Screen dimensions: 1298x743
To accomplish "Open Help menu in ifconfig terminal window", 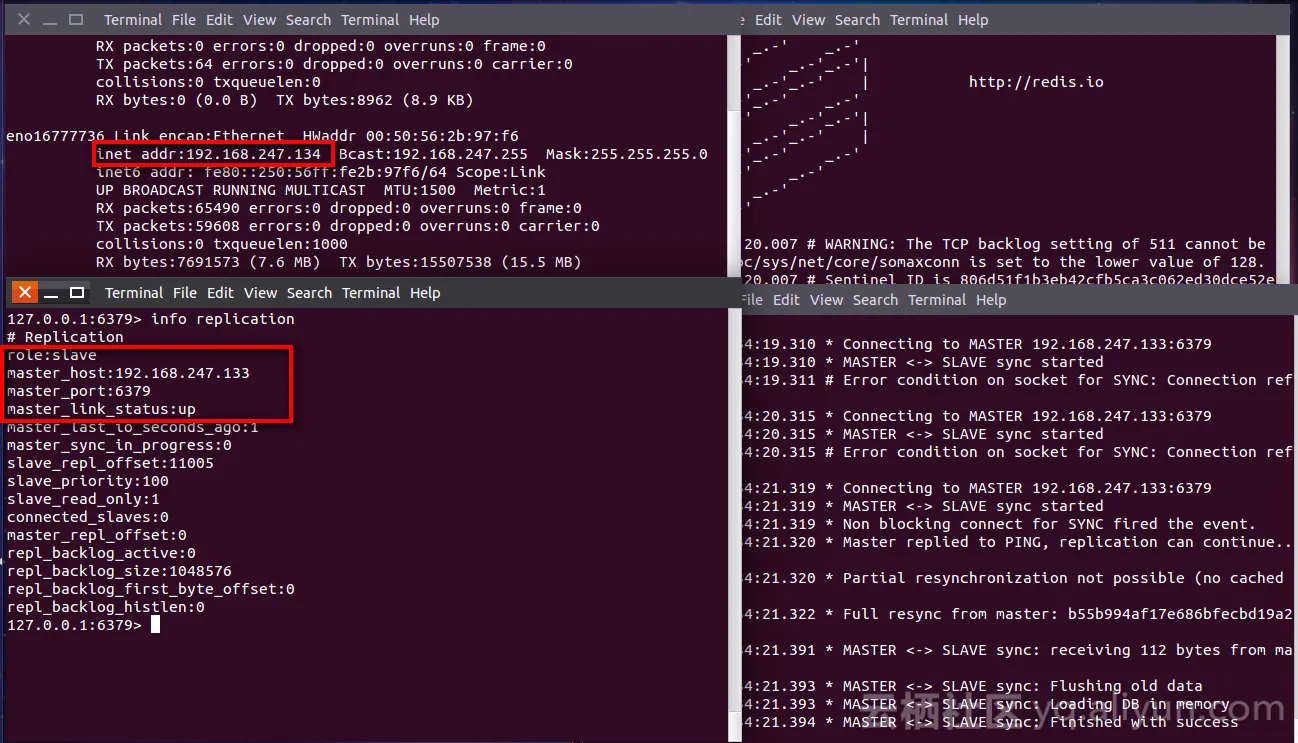I will coord(424,20).
